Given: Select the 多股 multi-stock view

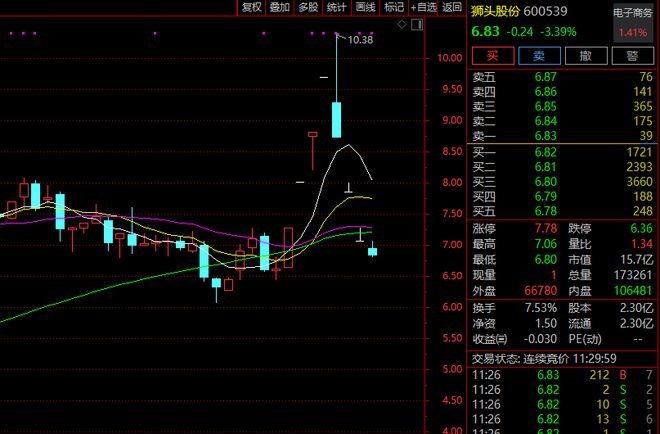Looking at the screenshot, I should tap(308, 7).
